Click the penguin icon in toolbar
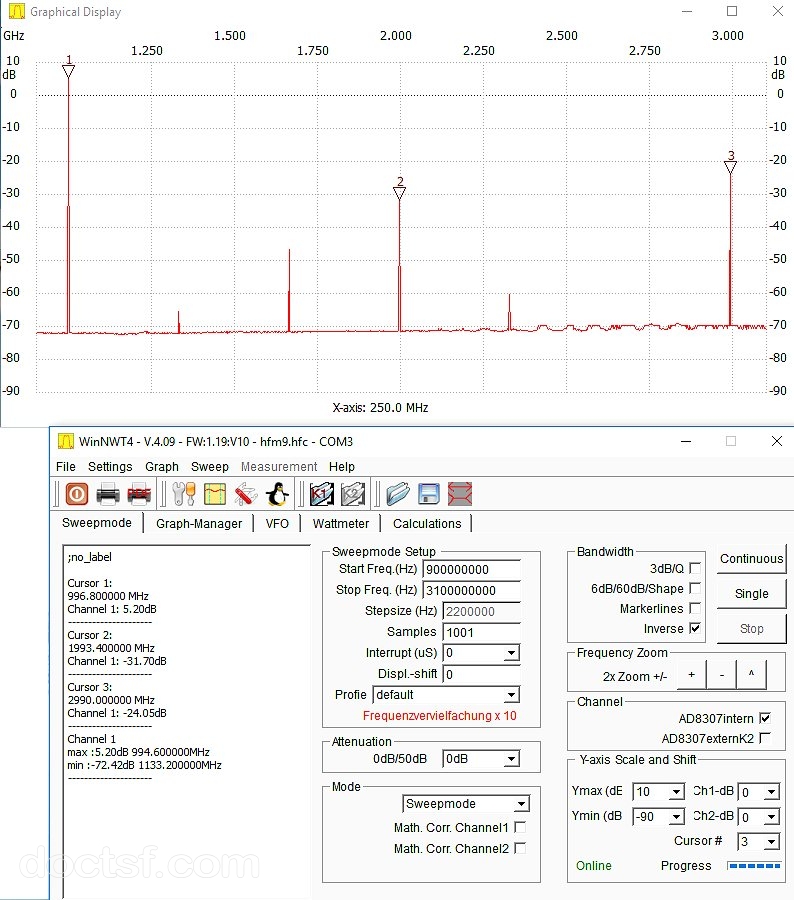 point(277,494)
